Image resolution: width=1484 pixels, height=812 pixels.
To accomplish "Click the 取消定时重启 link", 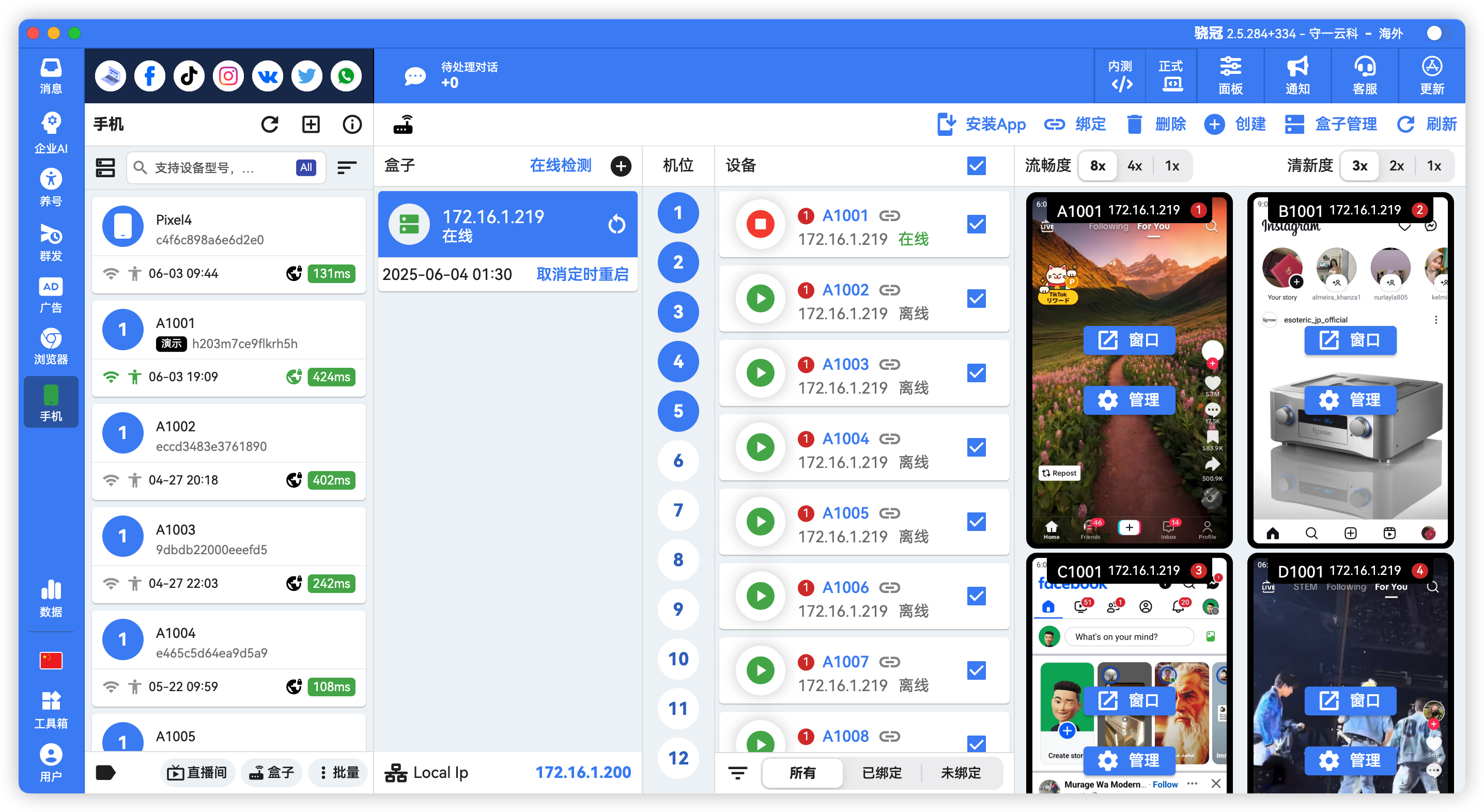I will [582, 274].
